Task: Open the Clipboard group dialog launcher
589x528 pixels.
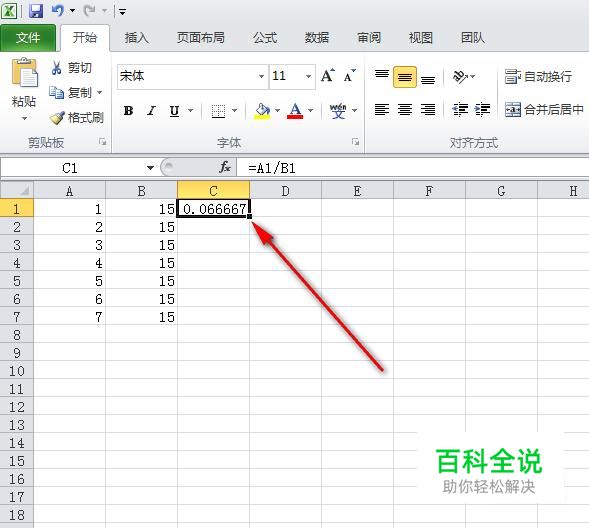Action: (103, 142)
